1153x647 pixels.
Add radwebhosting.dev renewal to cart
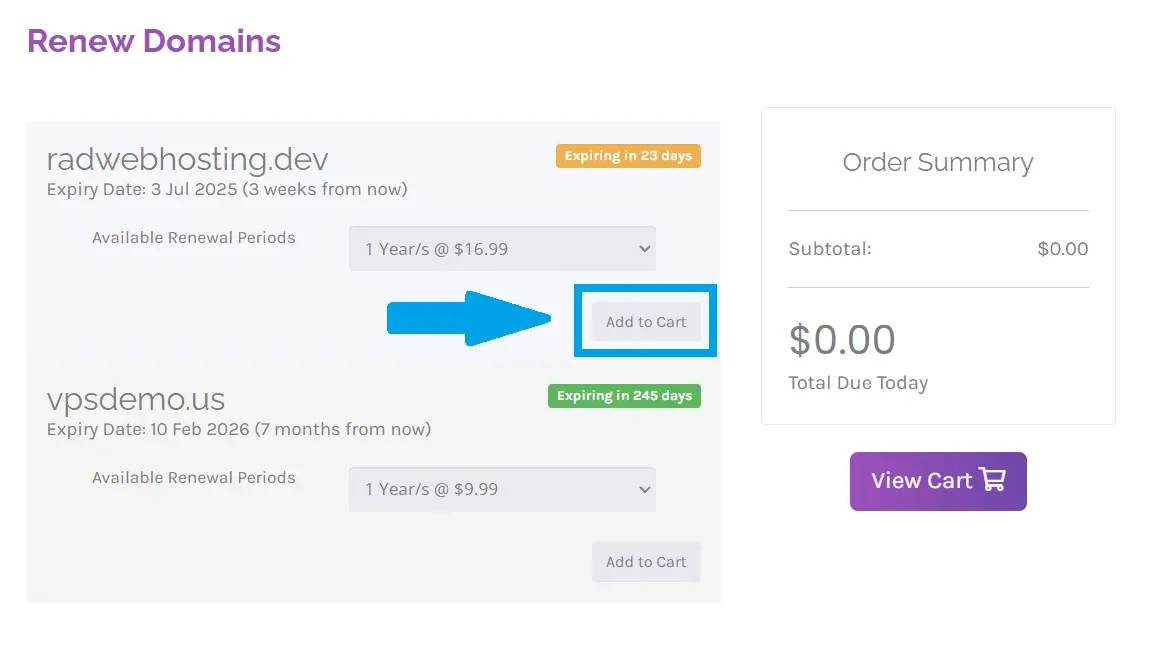coord(646,322)
